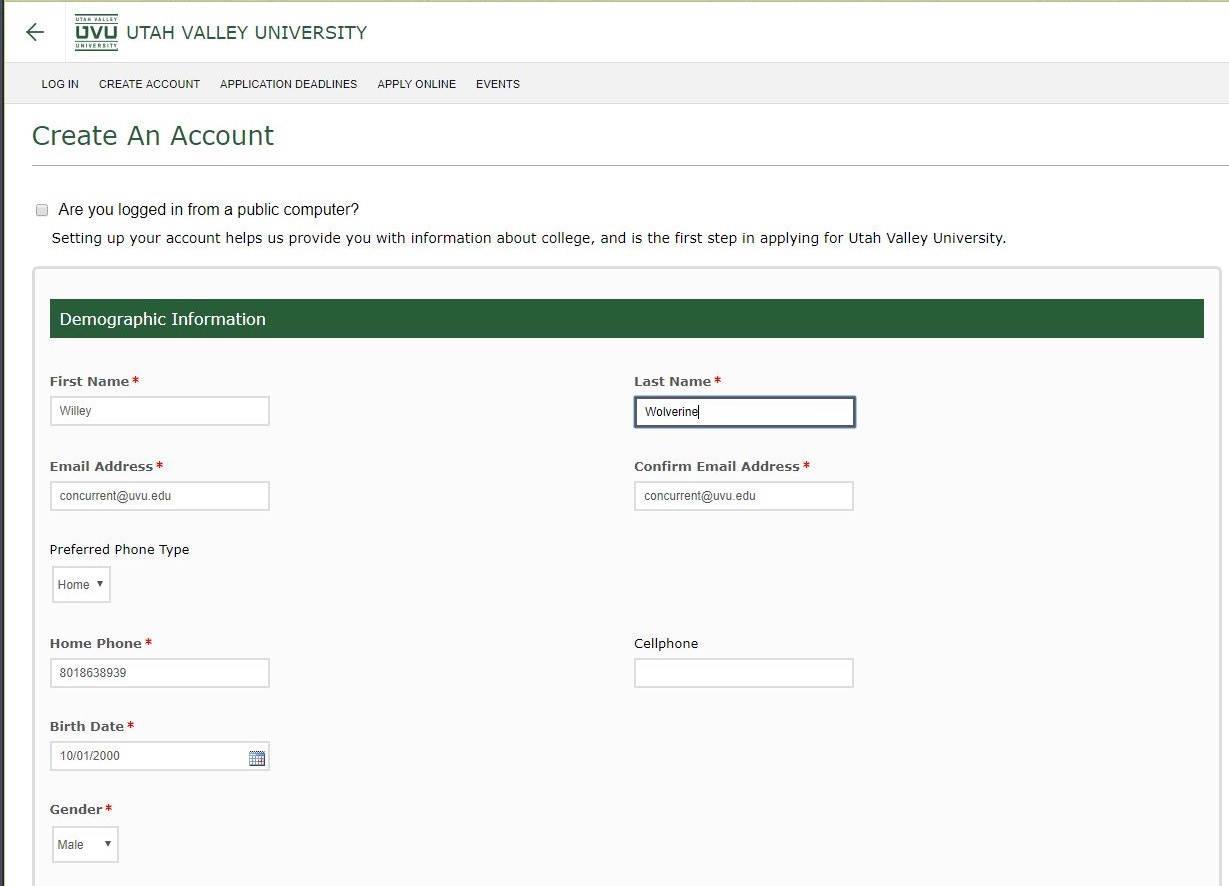The height and width of the screenshot is (886, 1229).
Task: Click the Create An Account heading
Action: 153,136
